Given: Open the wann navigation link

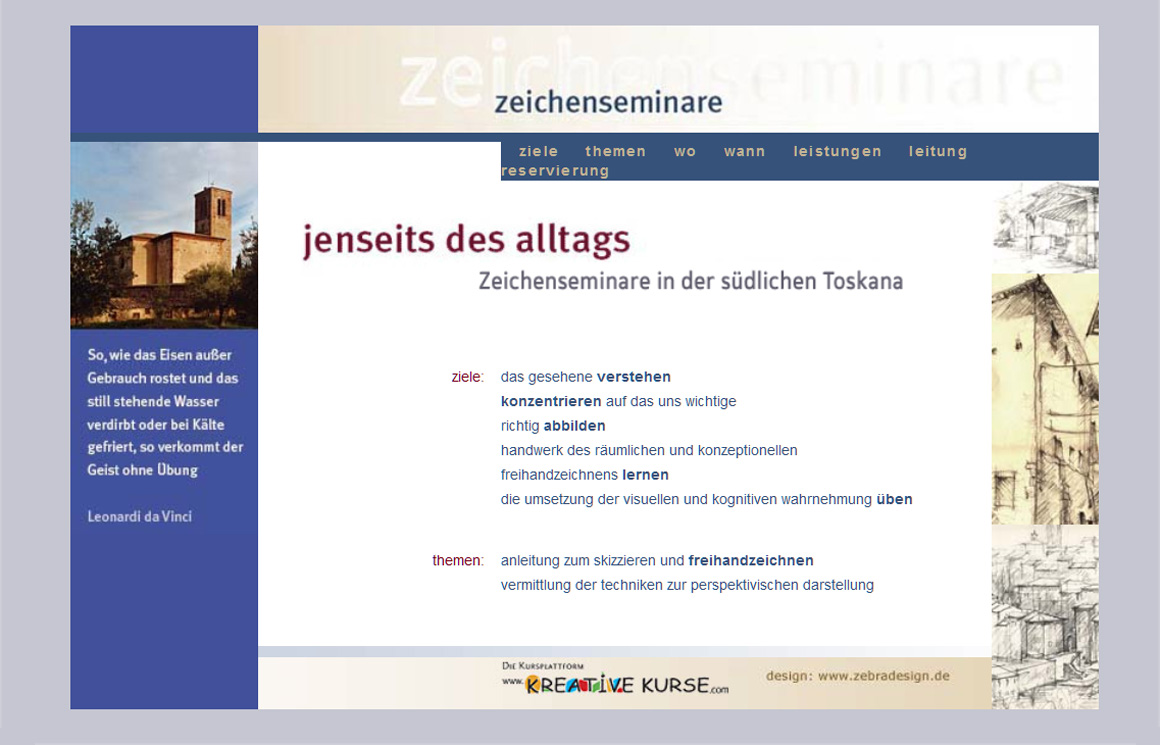Looking at the screenshot, I should (x=744, y=152).
